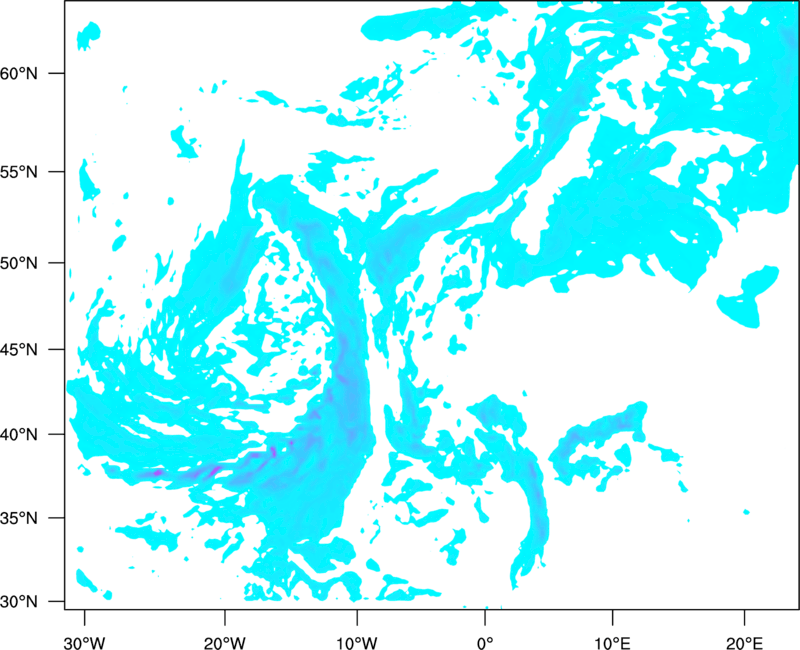The image size is (800, 650).
Task: Click the 40°N latitude label
Action: 19,435
